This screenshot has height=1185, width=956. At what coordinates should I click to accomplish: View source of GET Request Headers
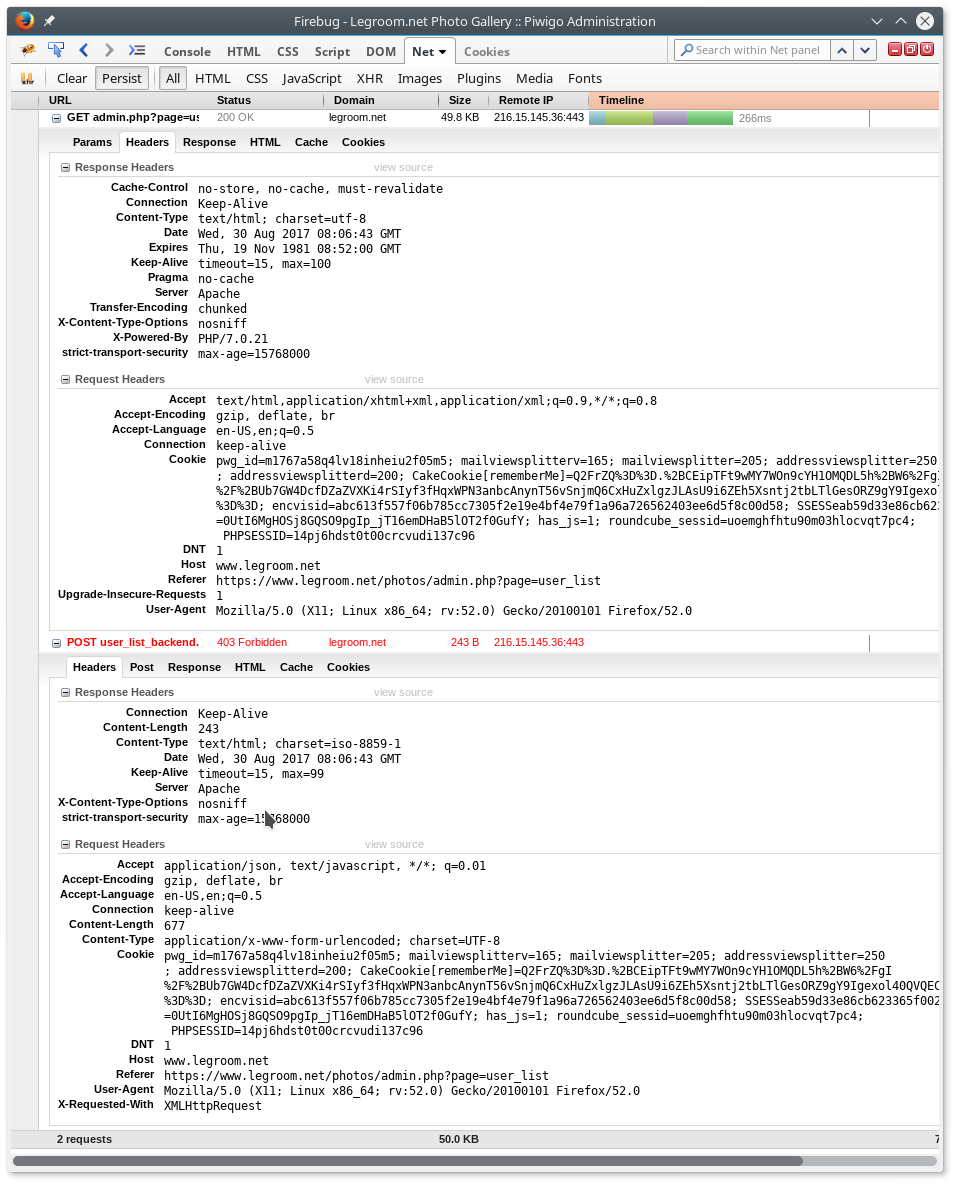pos(394,379)
